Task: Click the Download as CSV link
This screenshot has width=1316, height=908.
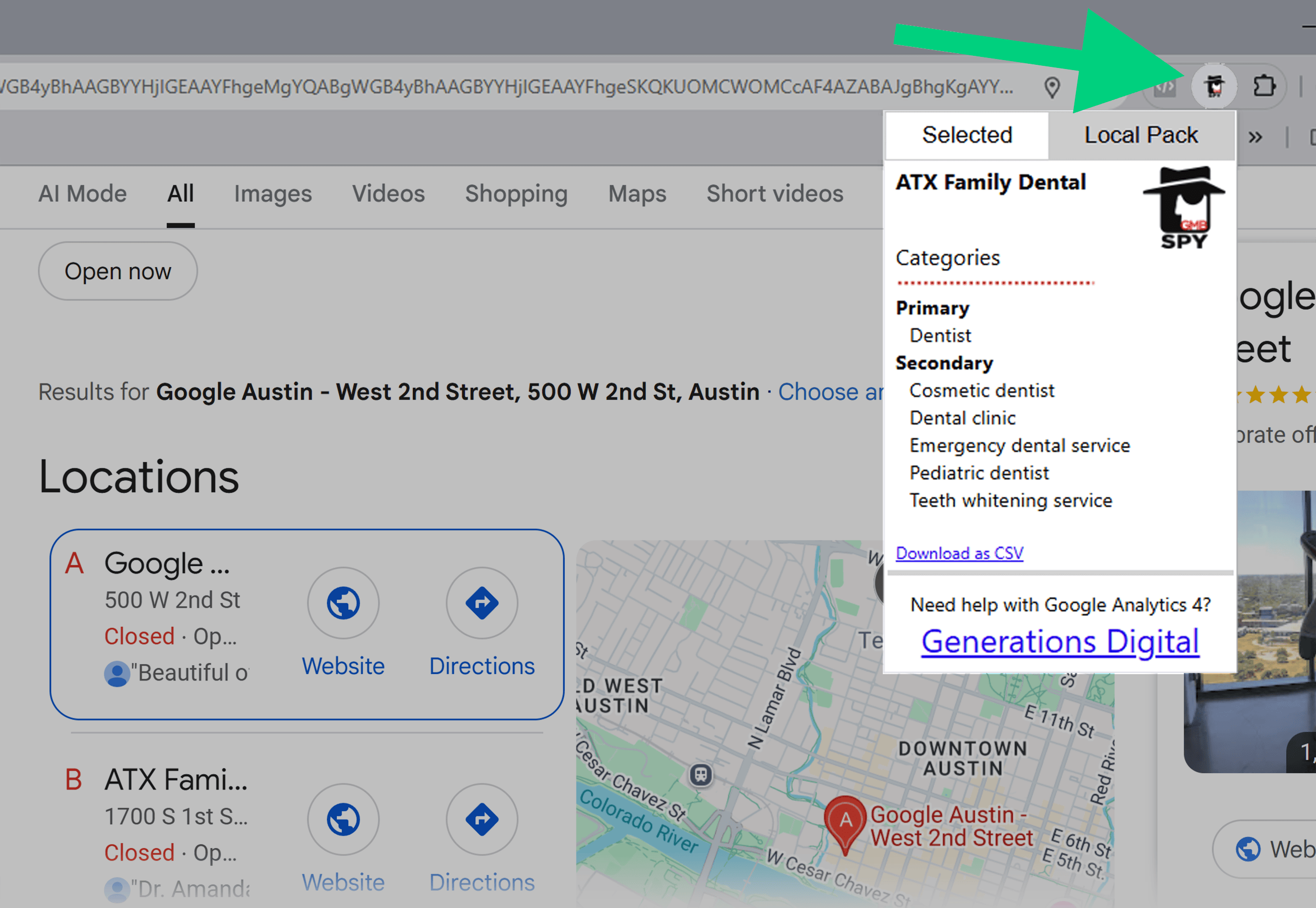Action: click(x=959, y=552)
